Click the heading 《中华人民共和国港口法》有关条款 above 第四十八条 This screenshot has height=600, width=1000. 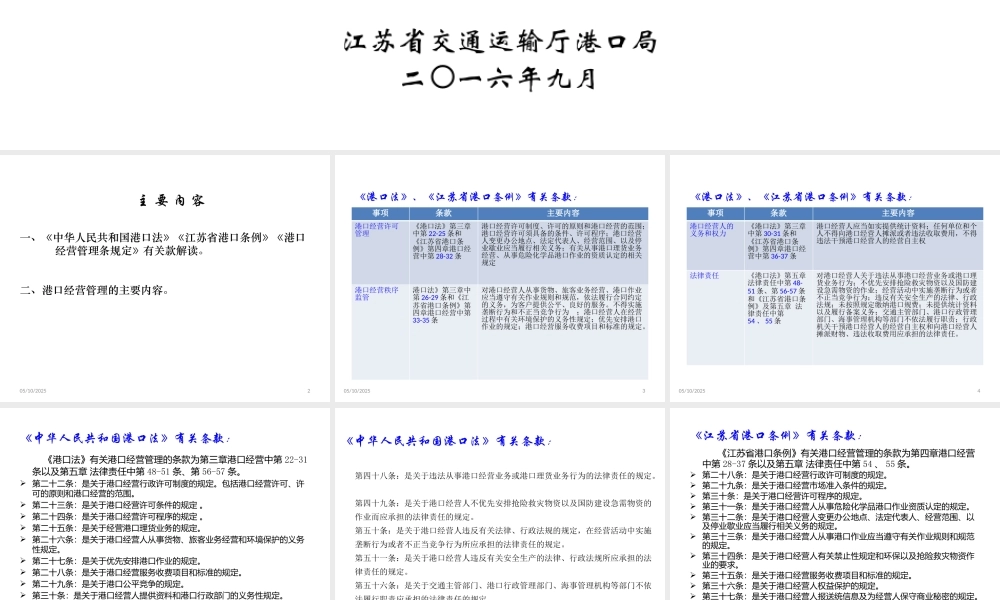[449, 441]
